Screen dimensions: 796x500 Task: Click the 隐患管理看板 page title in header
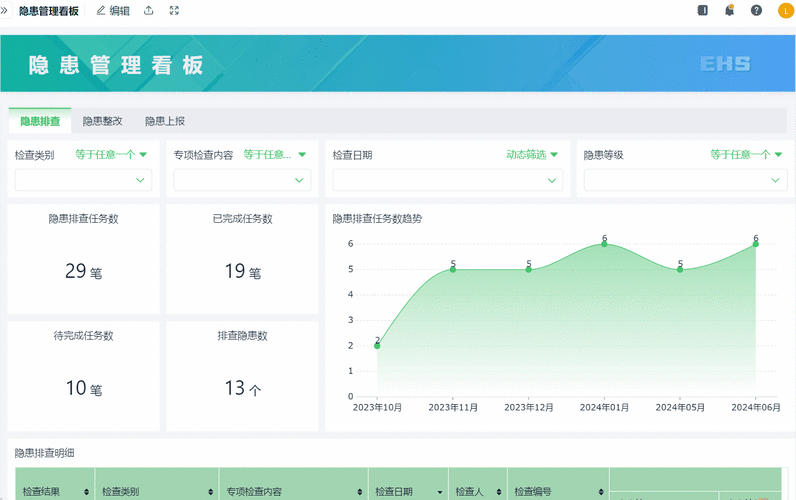tap(49, 11)
